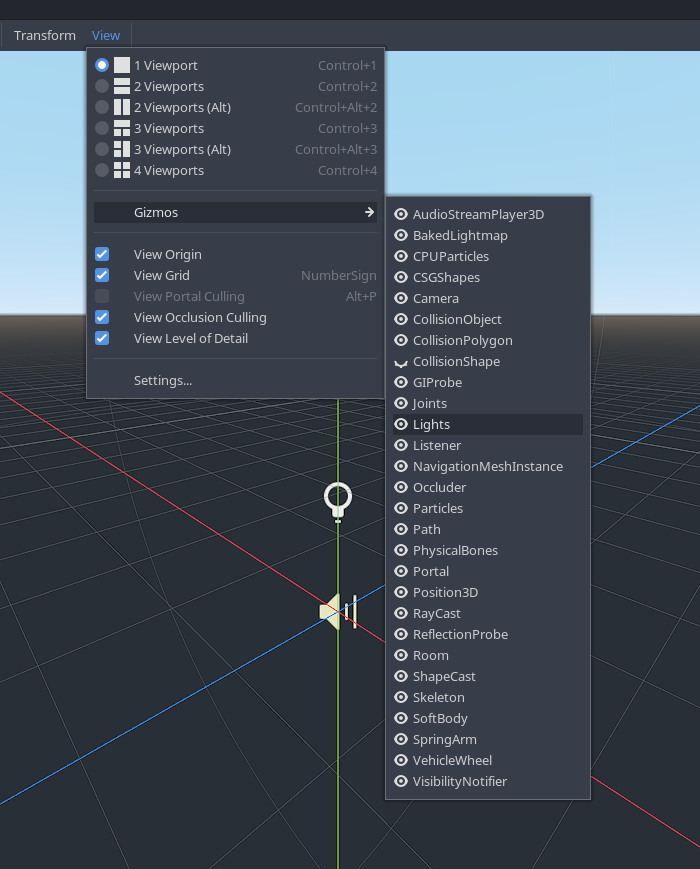Select the 1 Viewport radio option
This screenshot has height=869, width=700.
click(x=102, y=65)
